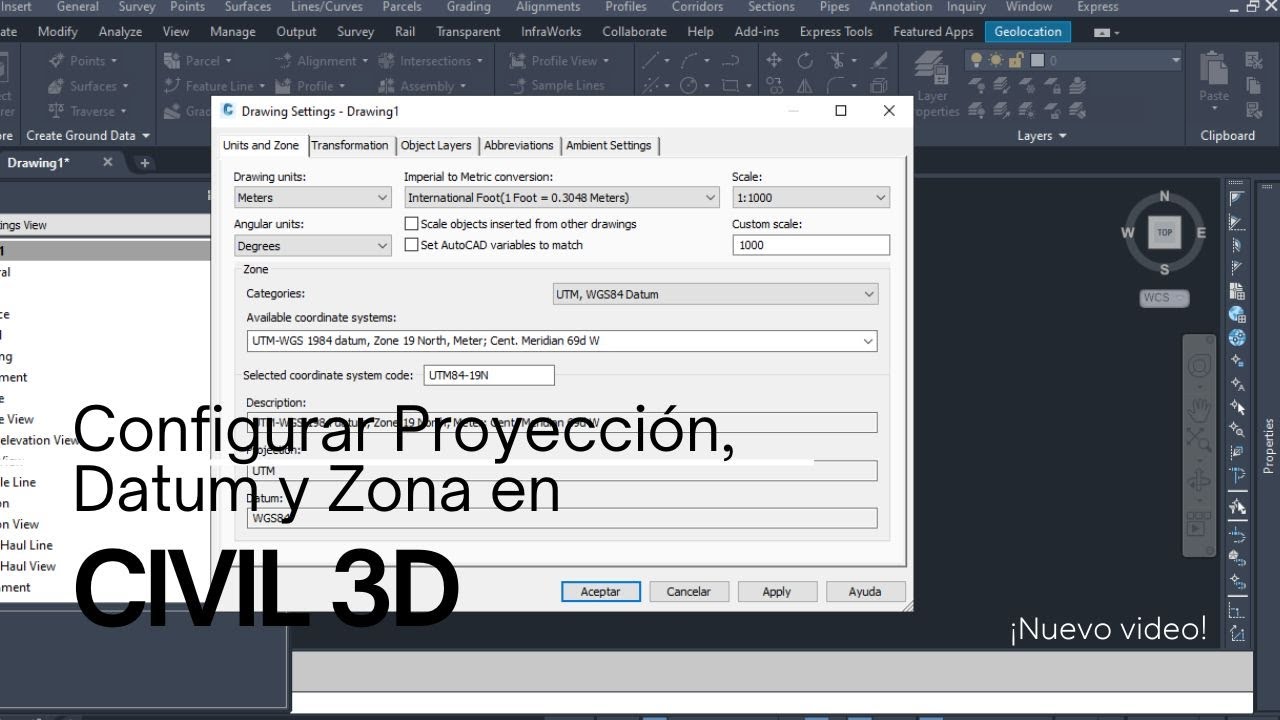
Task: Open the InfraWorks ribbon tab
Action: tap(551, 32)
